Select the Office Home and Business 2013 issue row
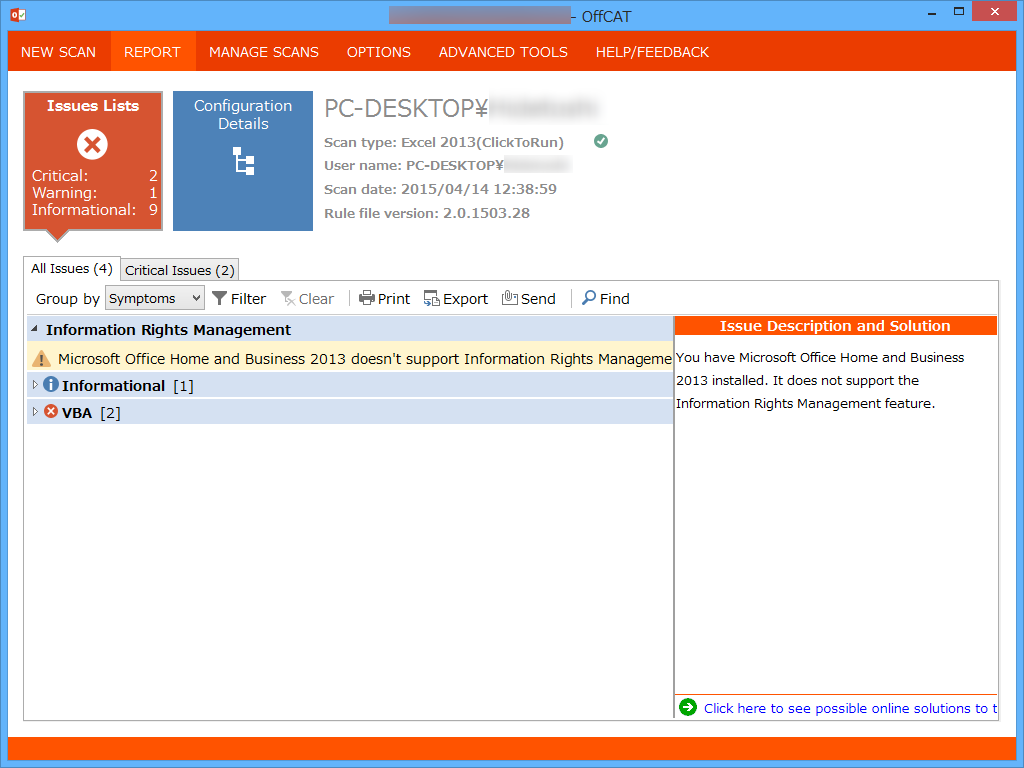1024x768 pixels. (x=350, y=359)
